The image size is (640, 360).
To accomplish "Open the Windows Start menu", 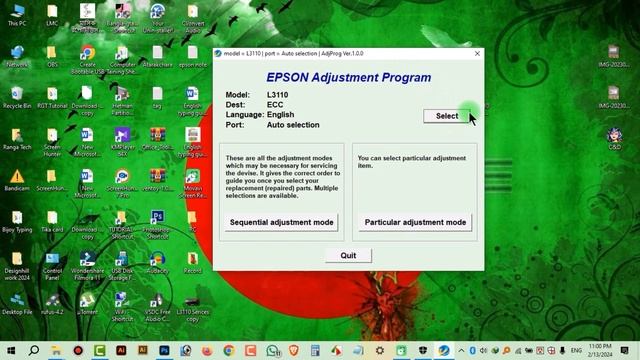I will [11, 351].
